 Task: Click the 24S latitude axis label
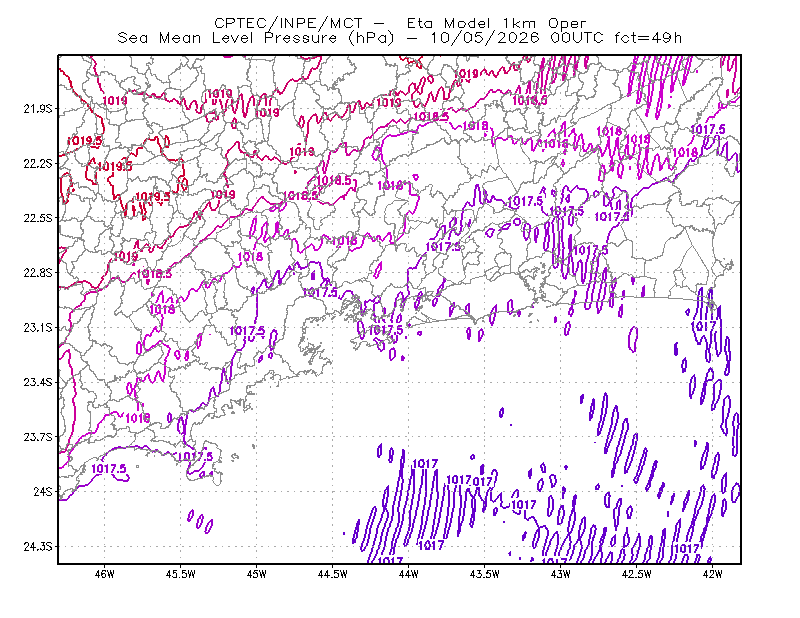[x=43, y=492]
